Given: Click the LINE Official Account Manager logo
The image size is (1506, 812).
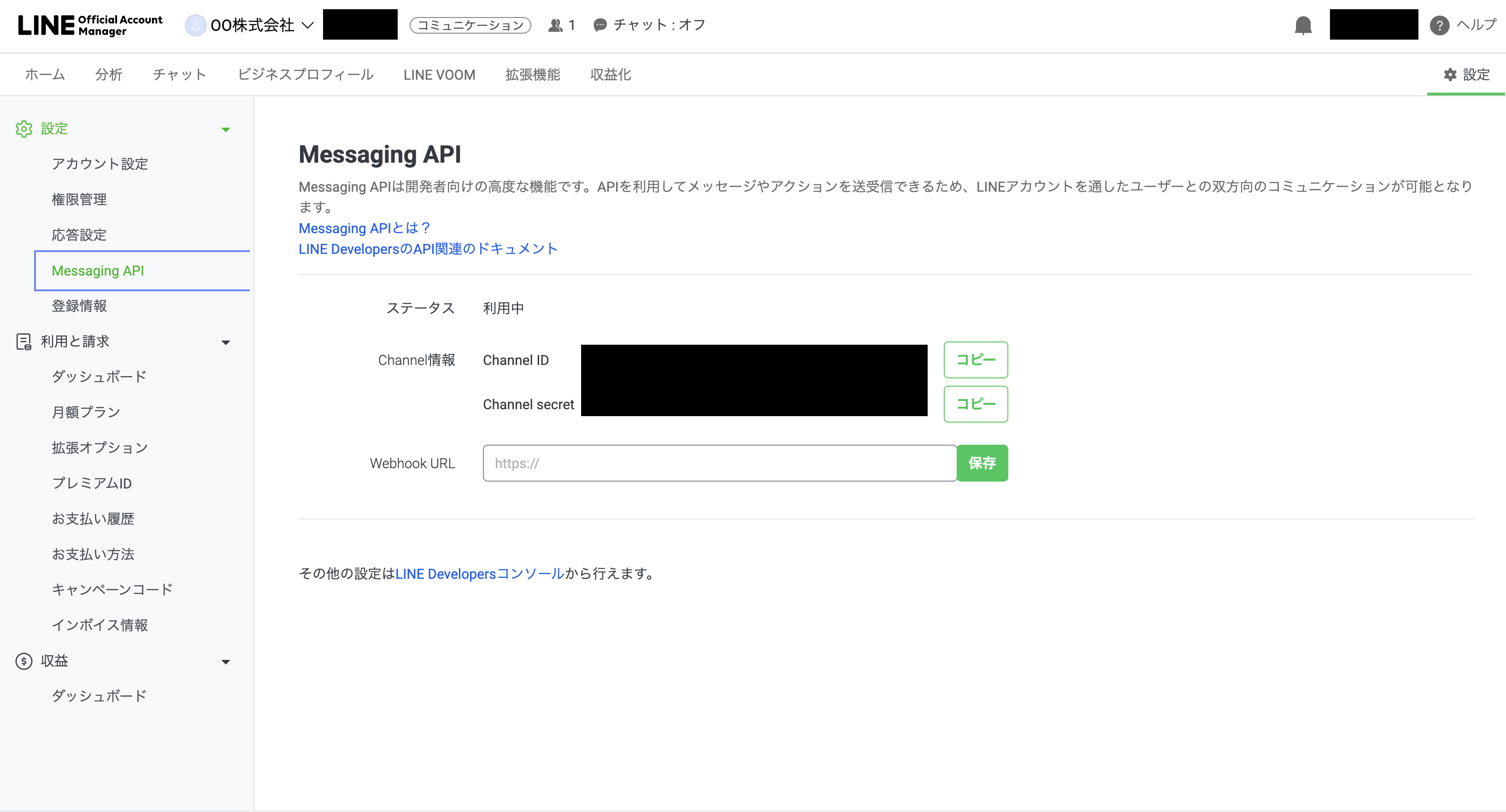Looking at the screenshot, I should (x=90, y=25).
